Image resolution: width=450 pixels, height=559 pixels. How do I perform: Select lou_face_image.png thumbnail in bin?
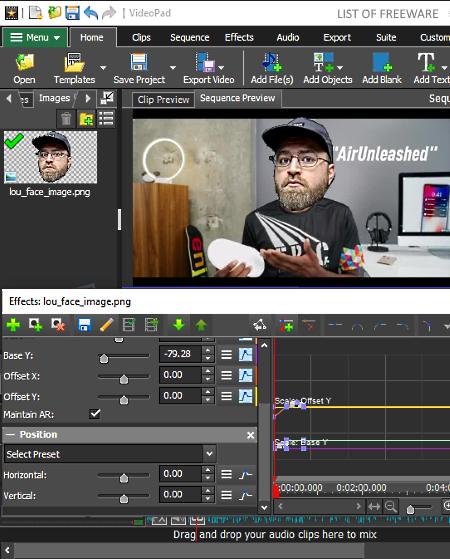(50, 157)
